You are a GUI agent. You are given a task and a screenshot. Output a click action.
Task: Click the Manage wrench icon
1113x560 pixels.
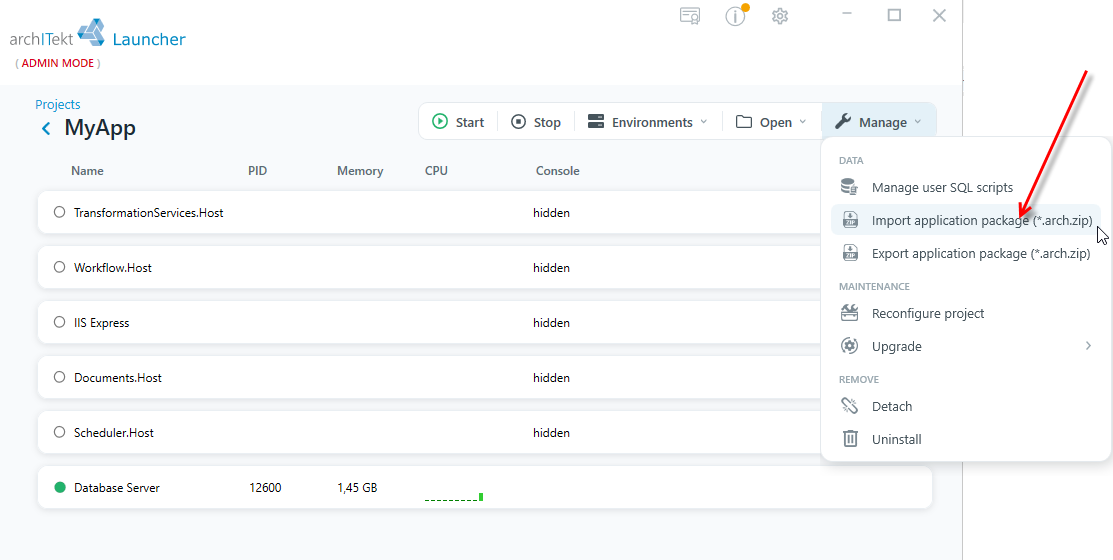point(843,122)
